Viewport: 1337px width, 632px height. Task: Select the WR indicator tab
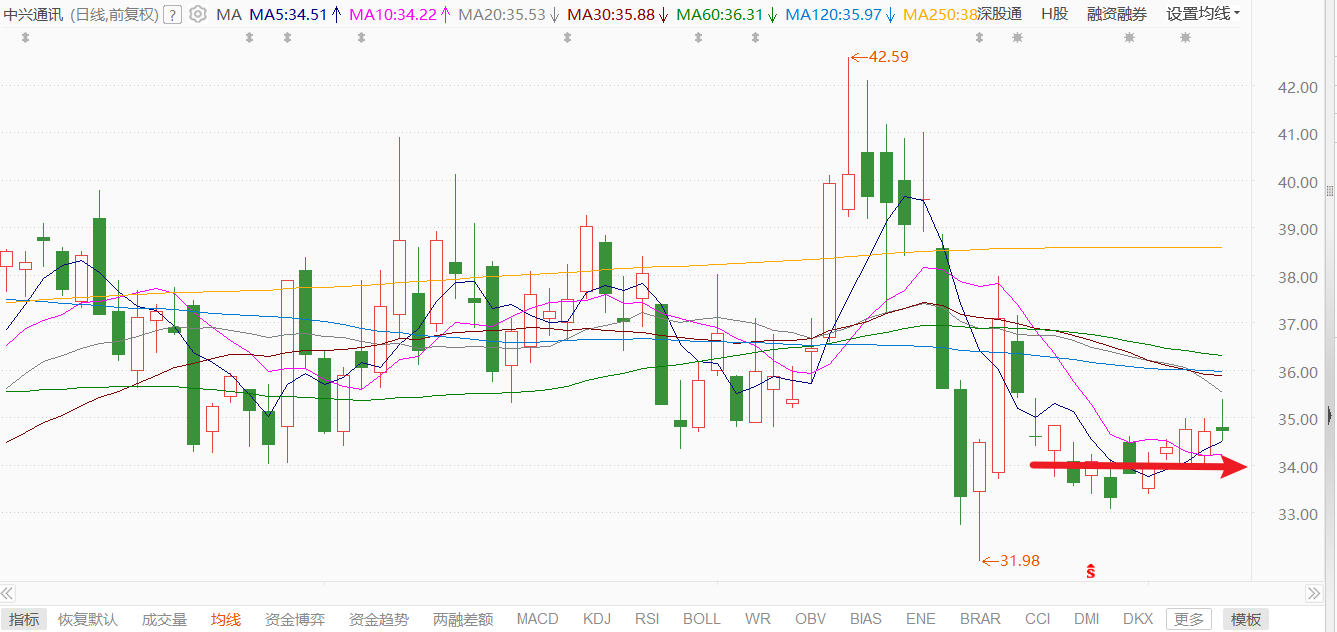[x=758, y=619]
